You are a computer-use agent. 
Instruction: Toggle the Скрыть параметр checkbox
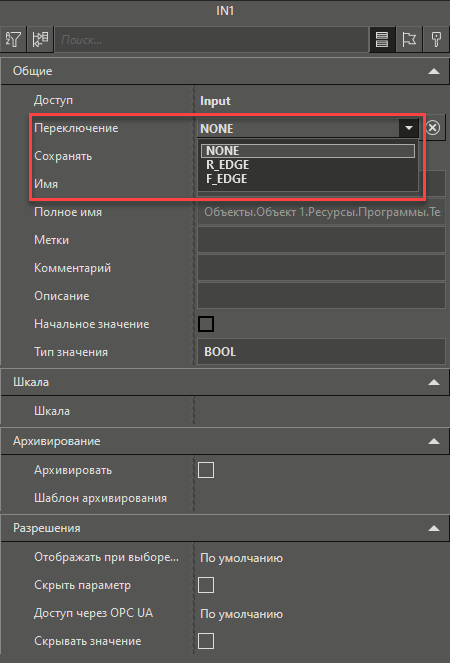pyautogui.click(x=206, y=586)
